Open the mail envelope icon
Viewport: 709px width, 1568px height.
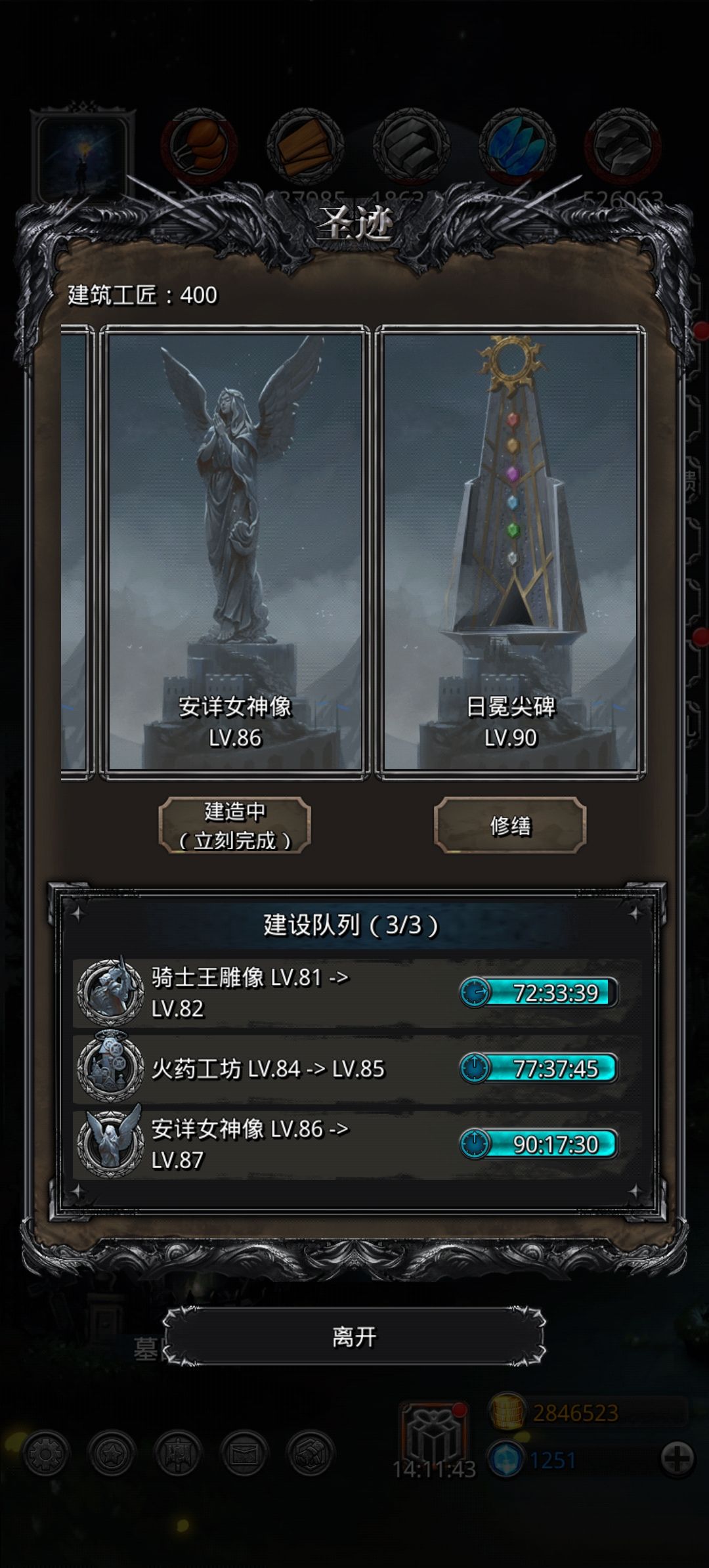pos(244,1454)
